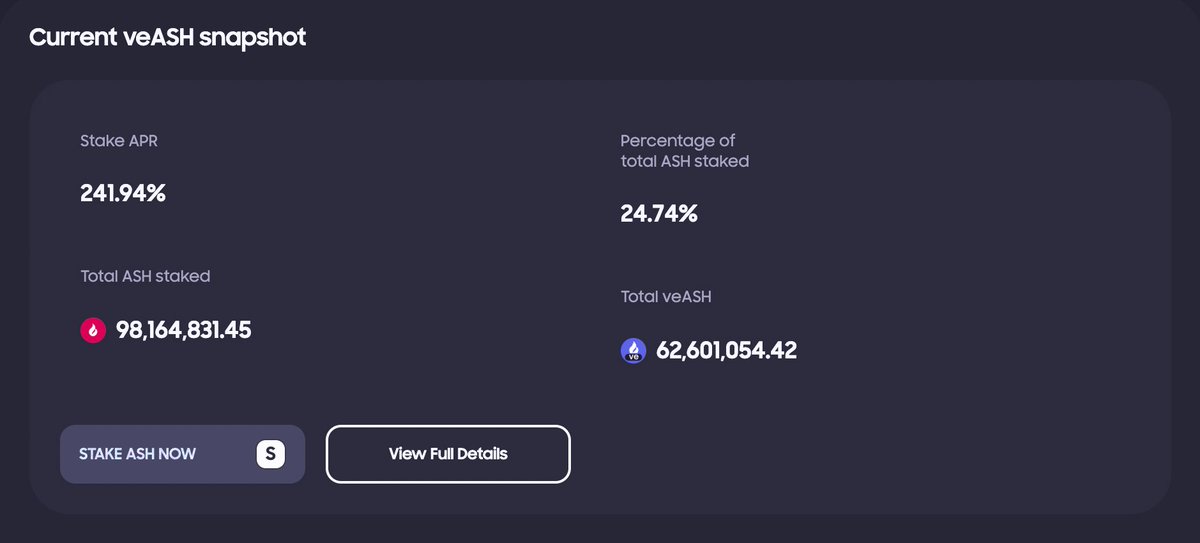This screenshot has height=543, width=1200.
Task: Click the Total ASH staked label
Action: tap(145, 276)
